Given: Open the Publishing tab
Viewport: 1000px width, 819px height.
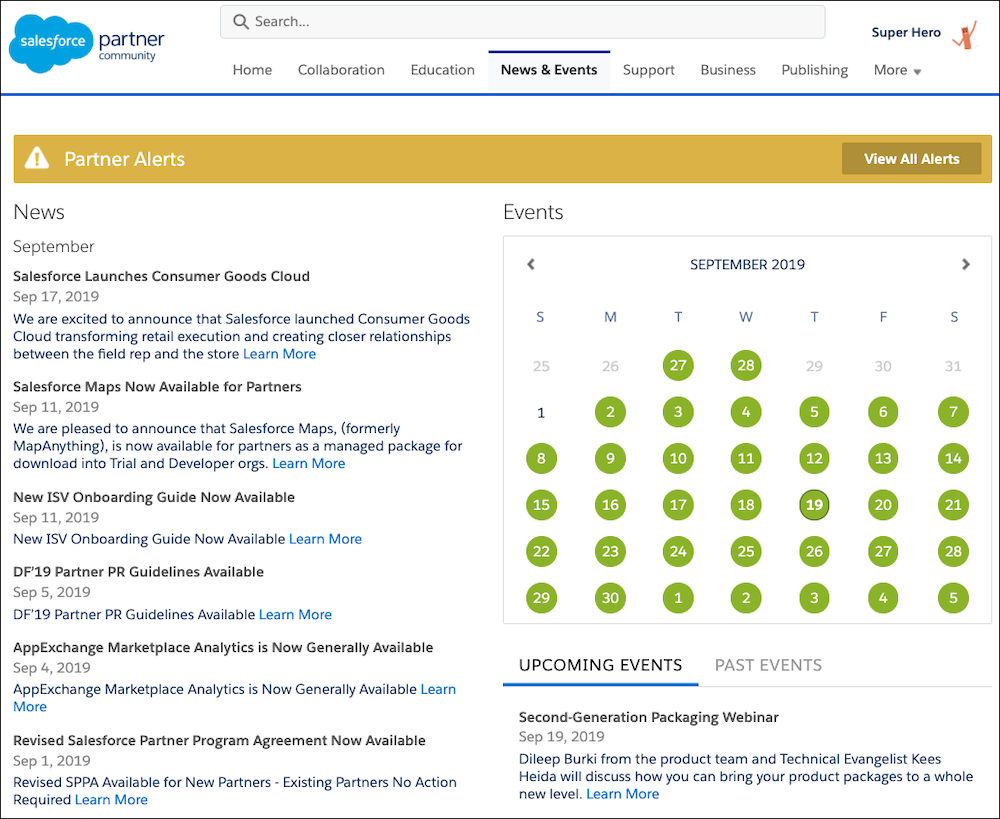Looking at the screenshot, I should [814, 70].
